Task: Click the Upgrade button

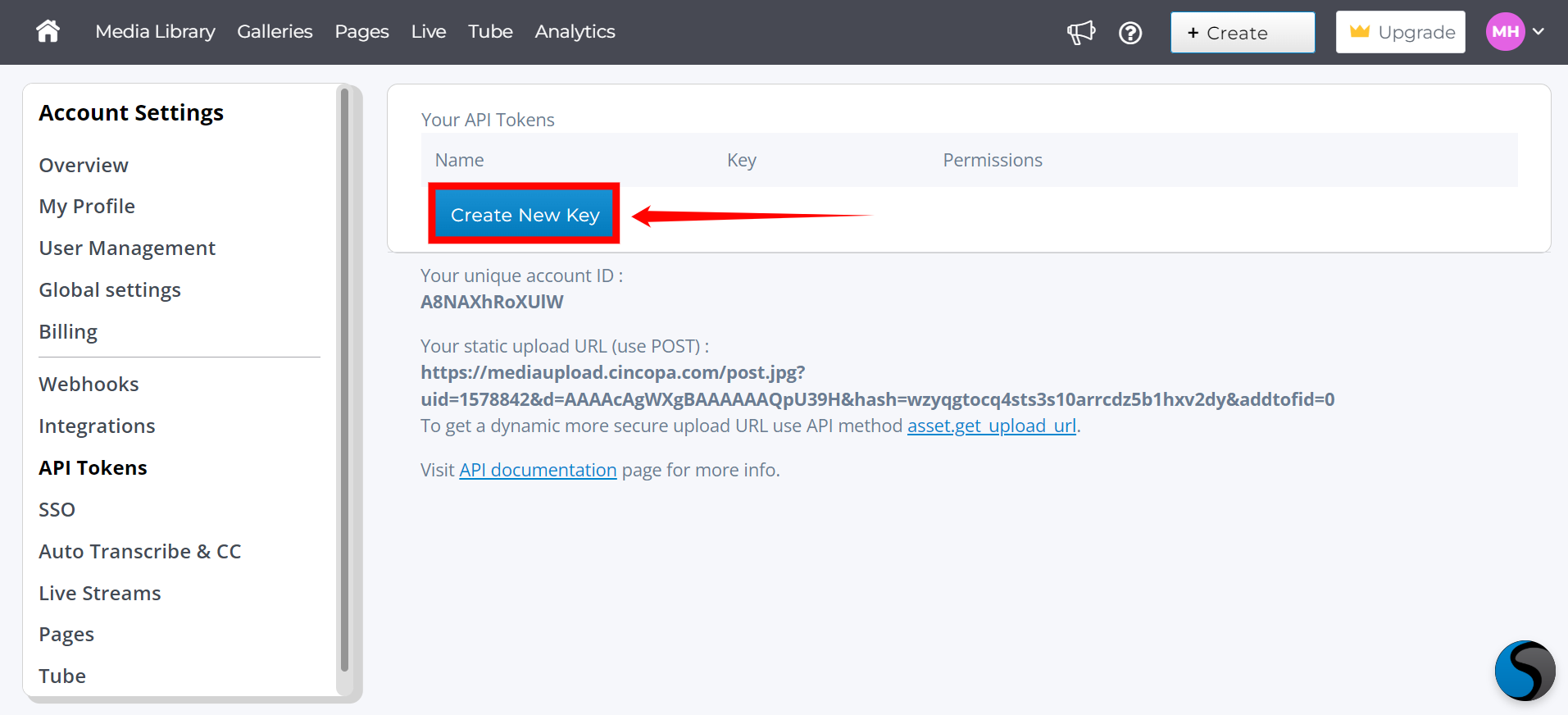Action: (1400, 32)
